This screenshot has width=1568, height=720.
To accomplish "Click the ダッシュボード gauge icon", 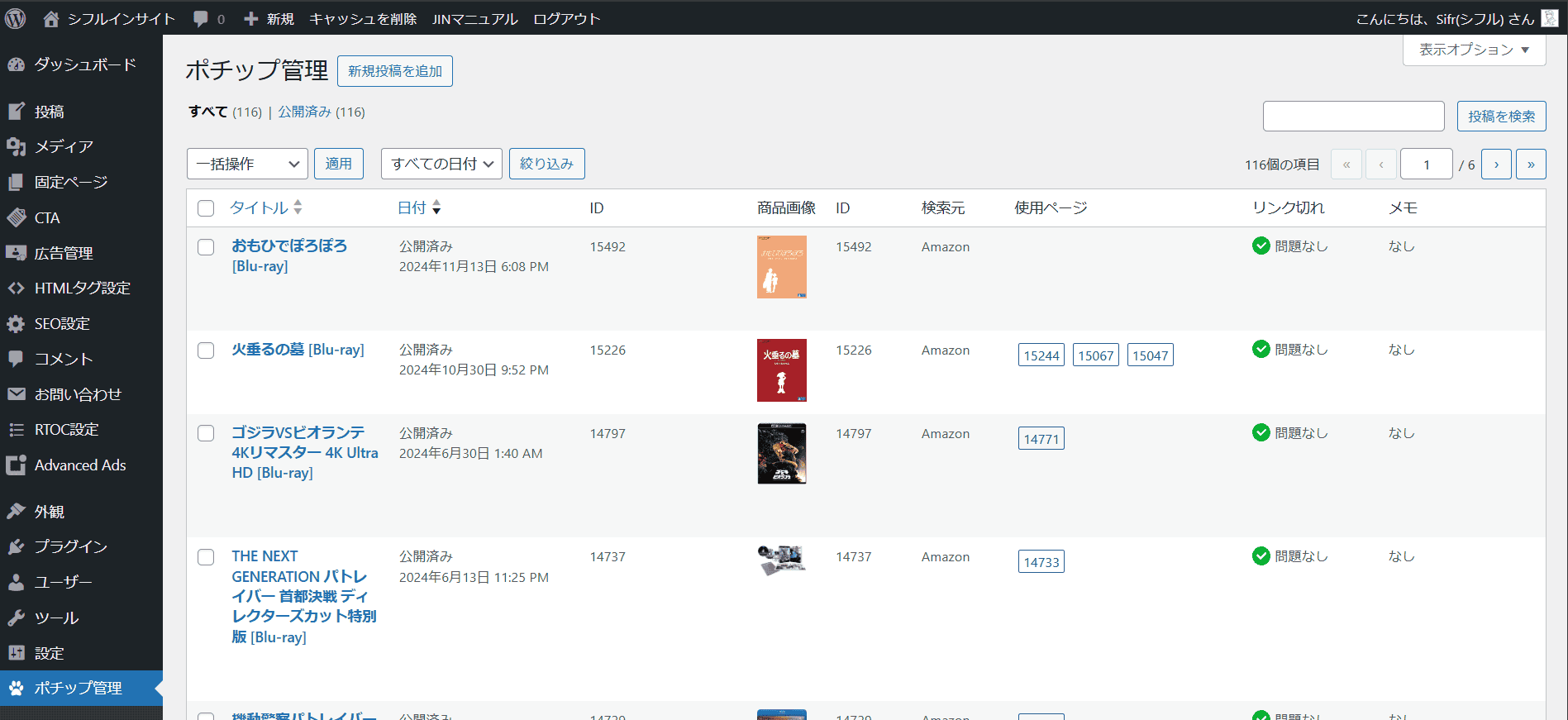I will pos(16,64).
